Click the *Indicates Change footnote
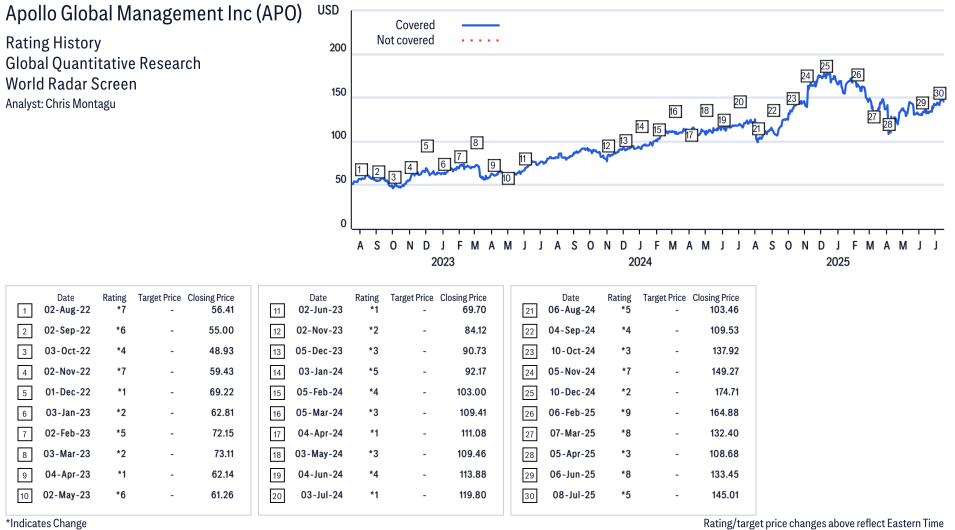The width and height of the screenshot is (955, 530). coord(46,523)
